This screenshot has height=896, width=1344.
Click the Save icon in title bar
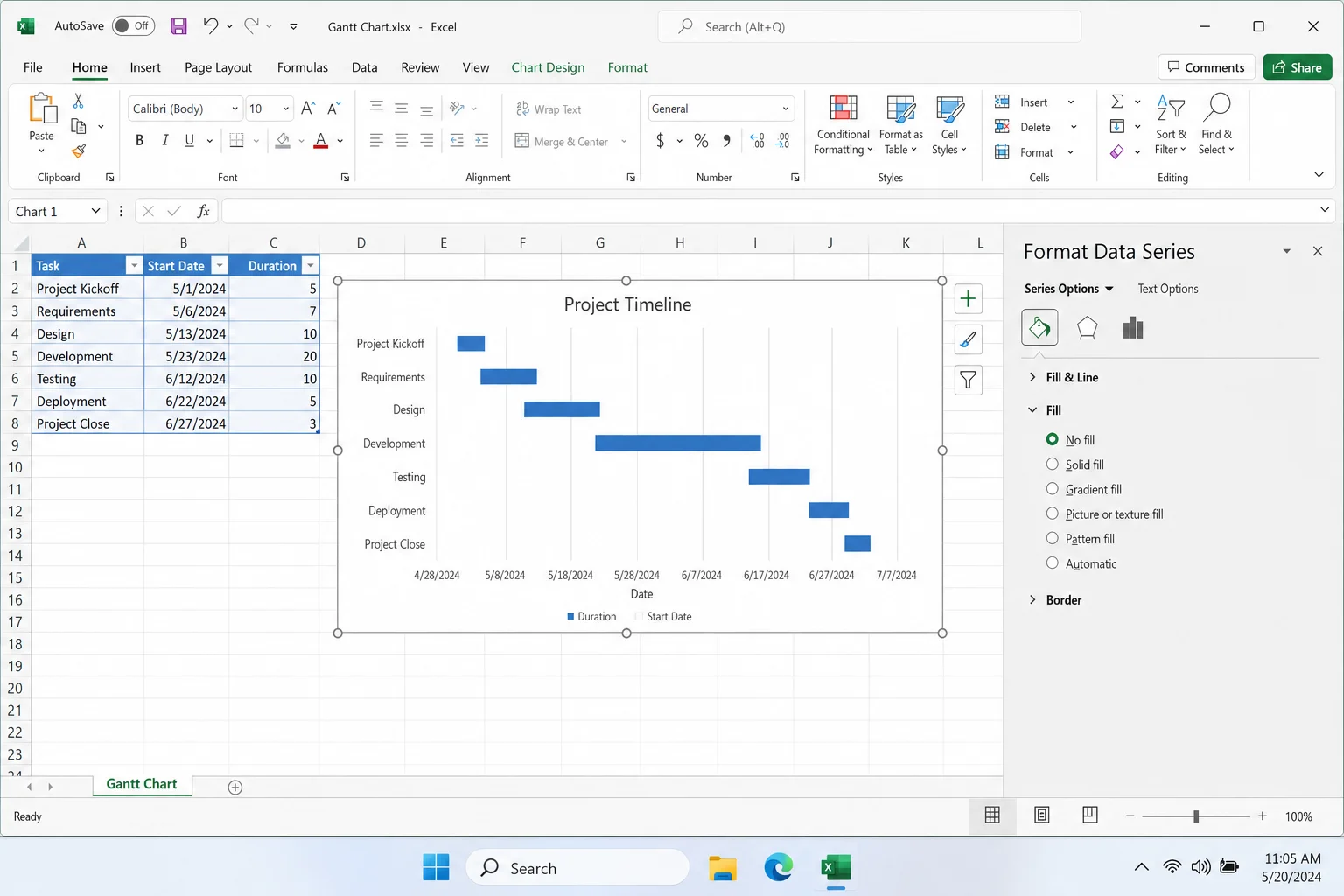pyautogui.click(x=178, y=26)
